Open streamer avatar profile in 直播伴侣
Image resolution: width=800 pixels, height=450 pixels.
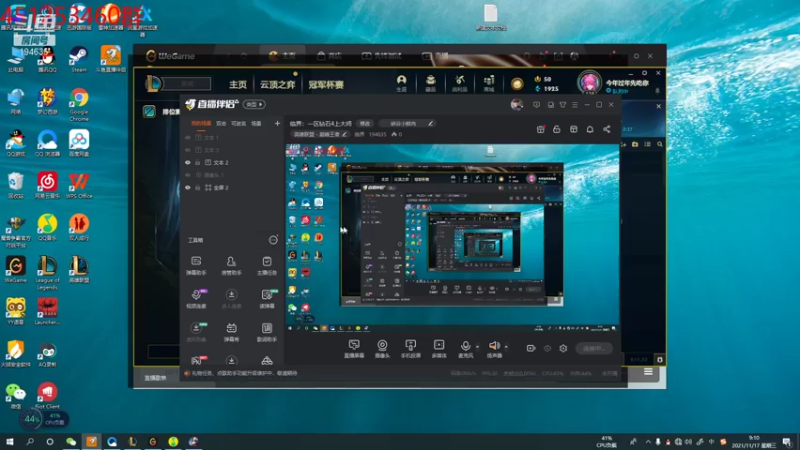click(x=517, y=105)
